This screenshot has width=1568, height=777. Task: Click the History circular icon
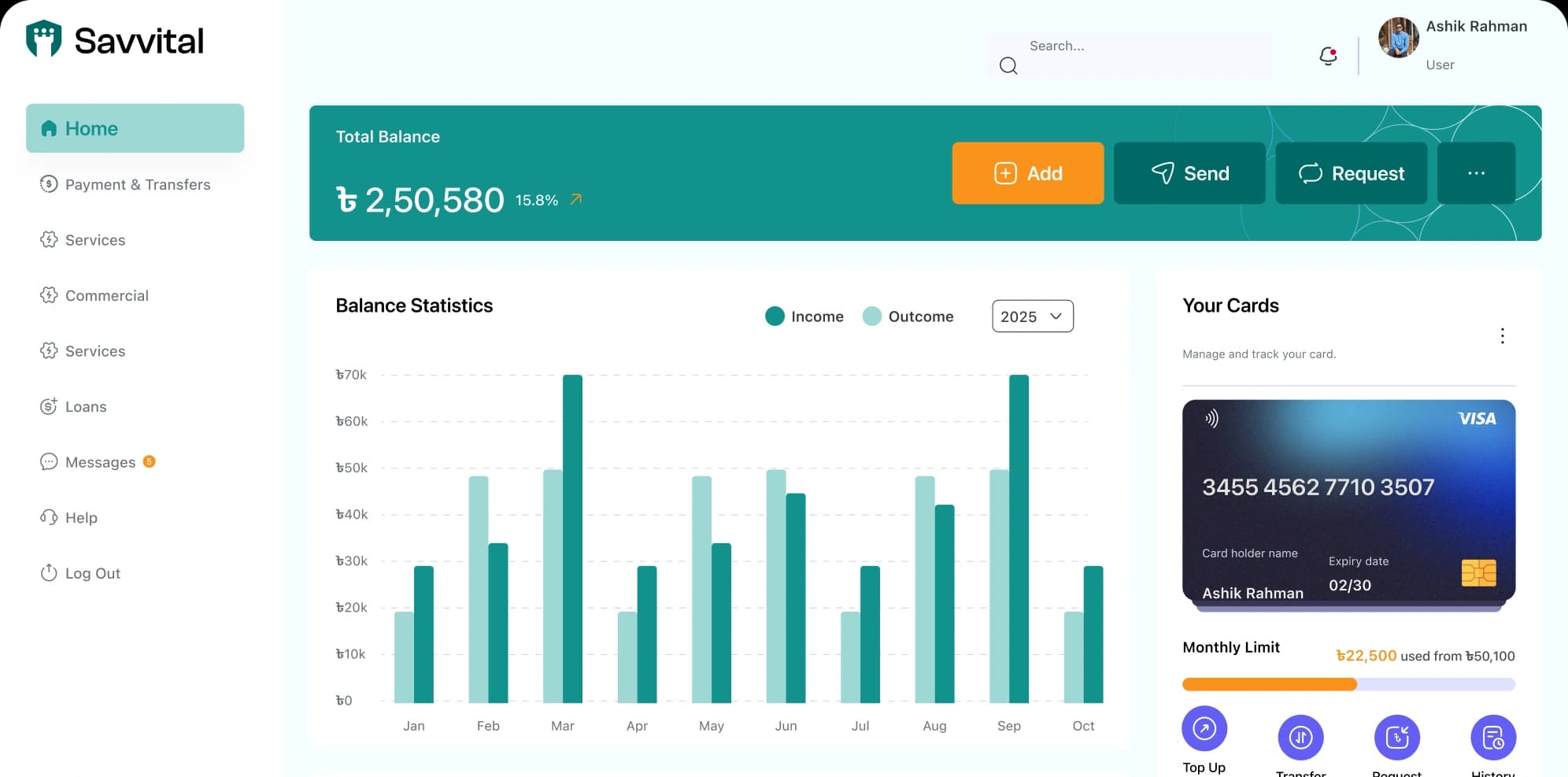tap(1492, 738)
